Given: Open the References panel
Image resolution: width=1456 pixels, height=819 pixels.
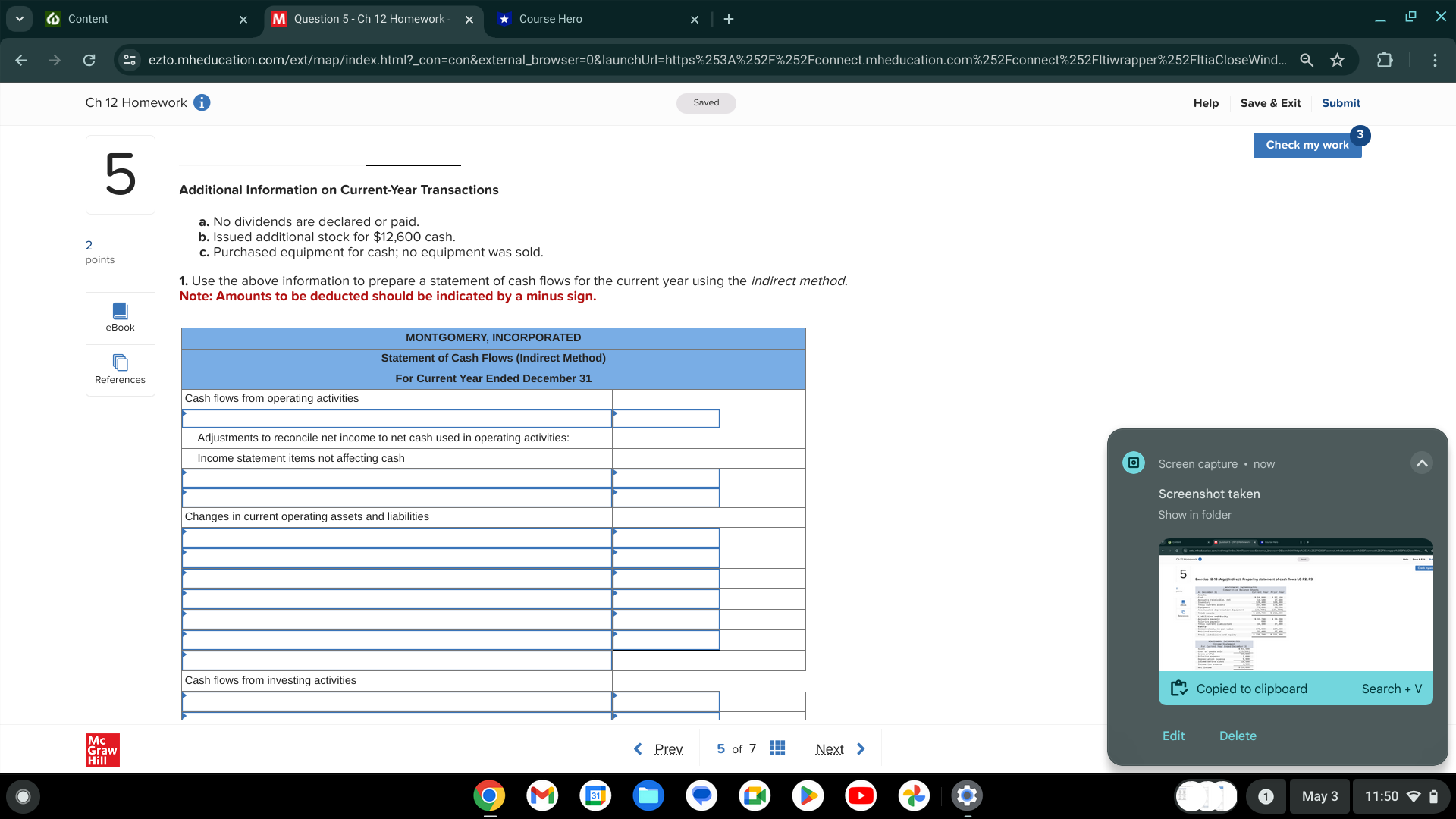Looking at the screenshot, I should 120,369.
